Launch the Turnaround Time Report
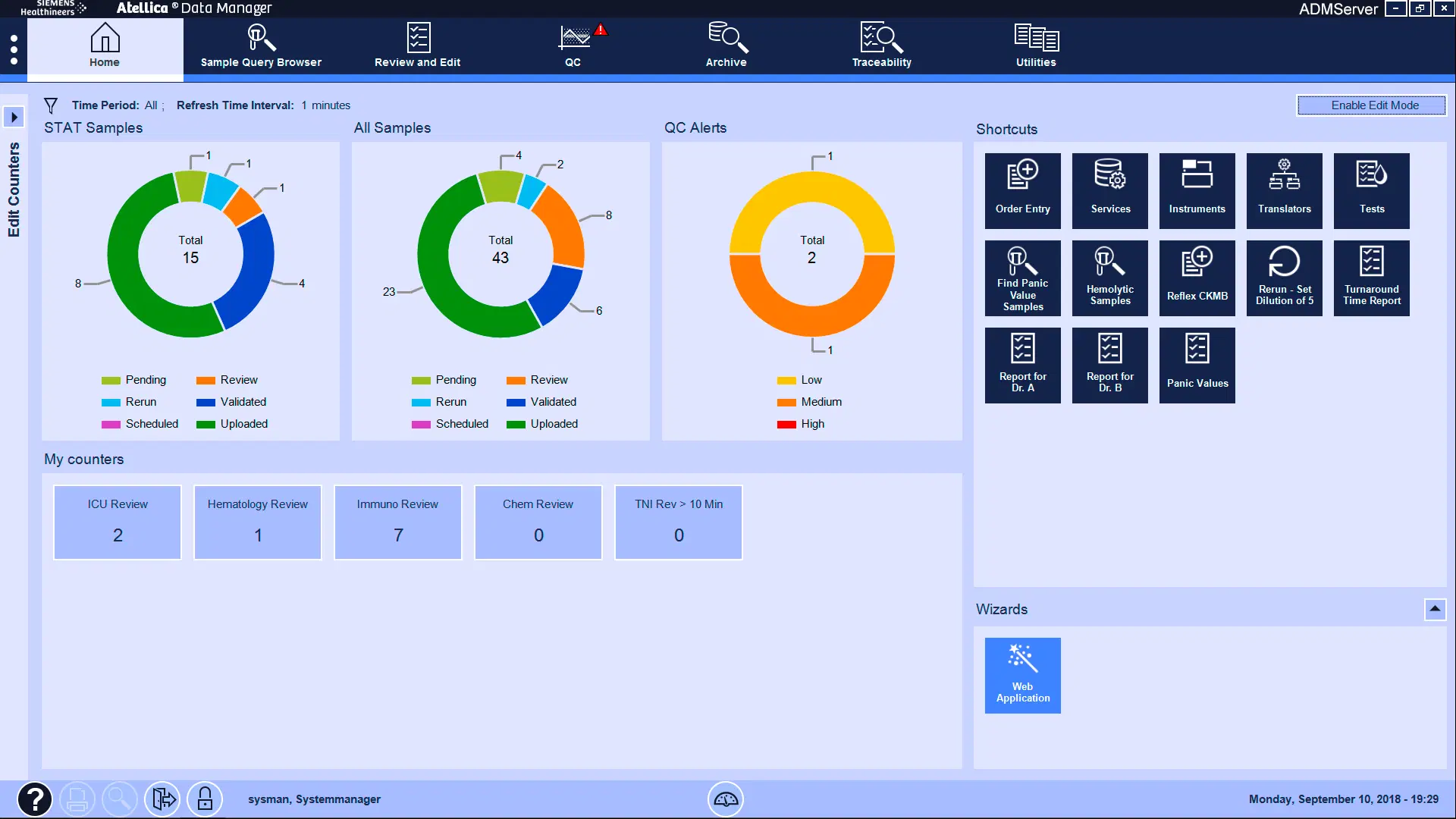The image size is (1456, 819). [1371, 278]
